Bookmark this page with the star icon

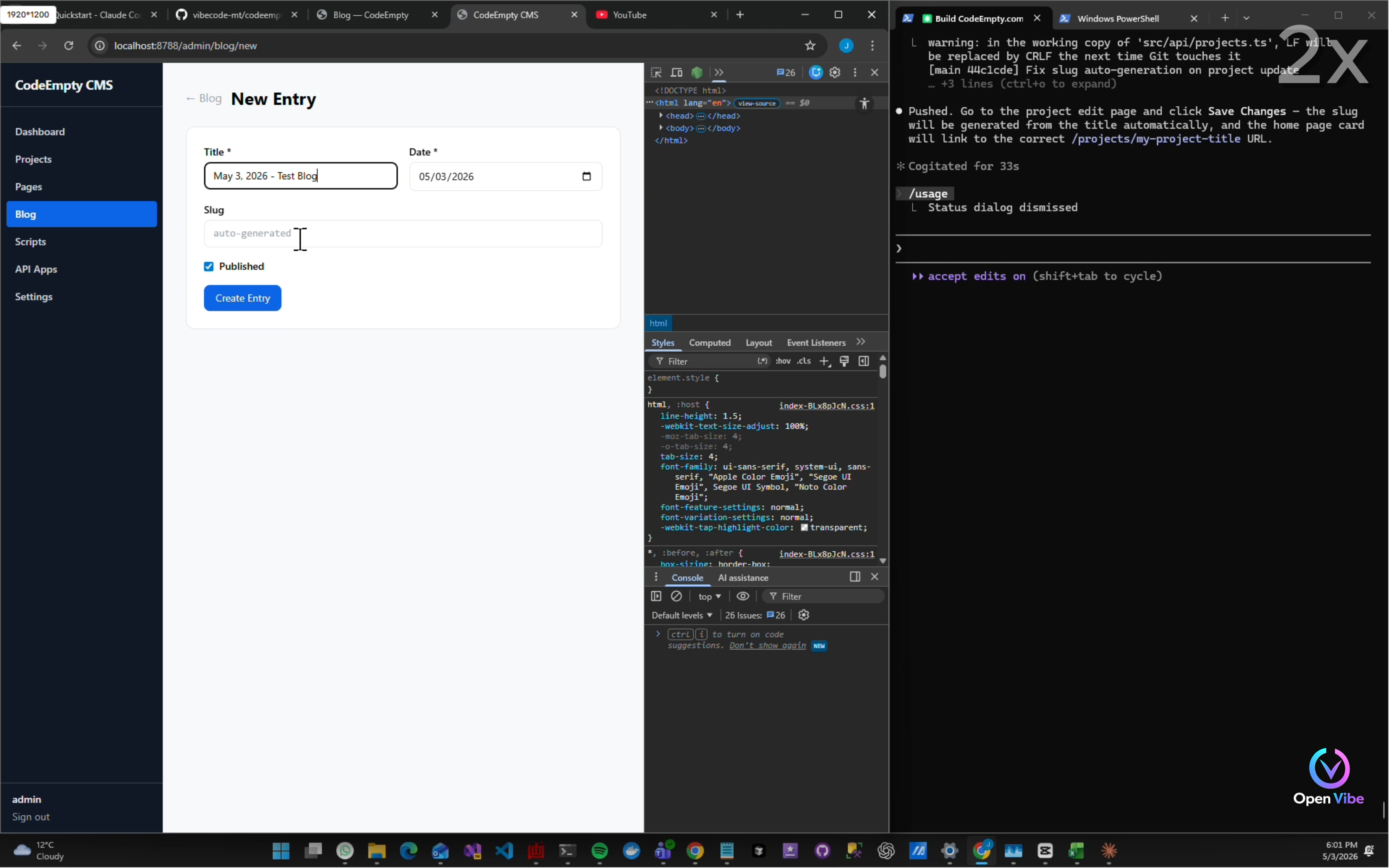(x=810, y=45)
